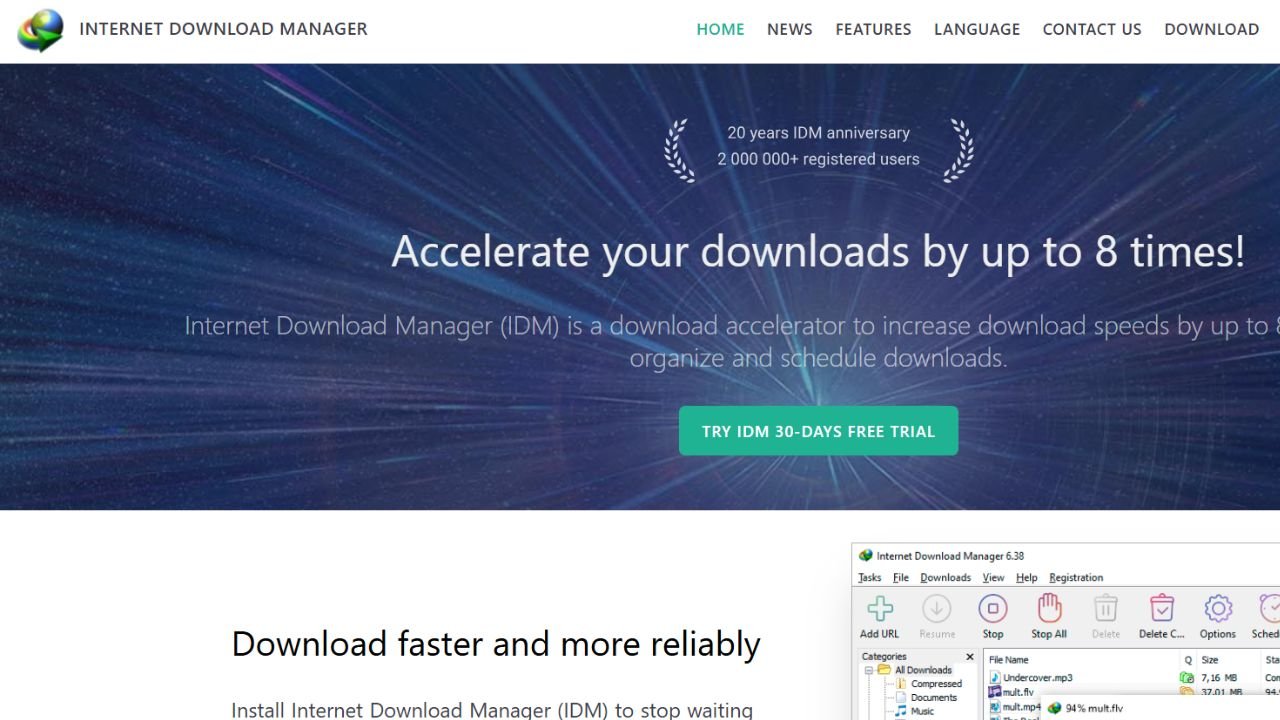
Task: Click the 20 years IDM anniversary text
Action: click(x=818, y=133)
